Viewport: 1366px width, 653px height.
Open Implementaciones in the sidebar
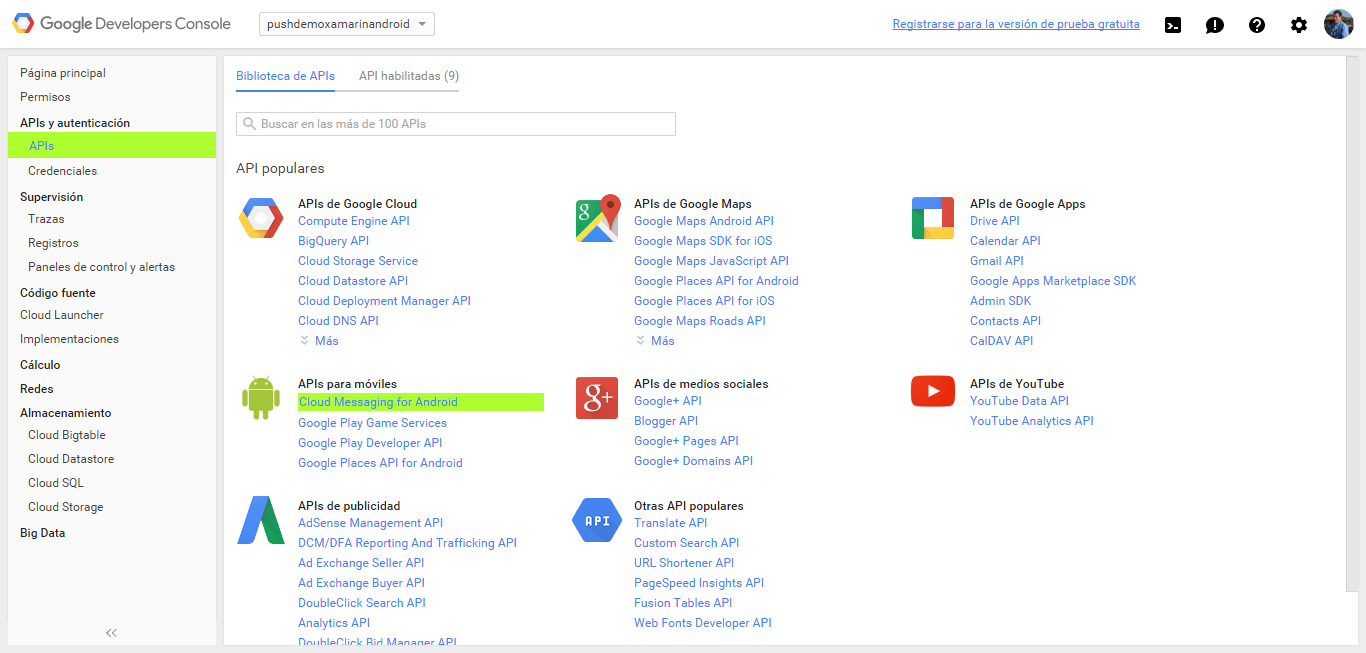point(69,339)
